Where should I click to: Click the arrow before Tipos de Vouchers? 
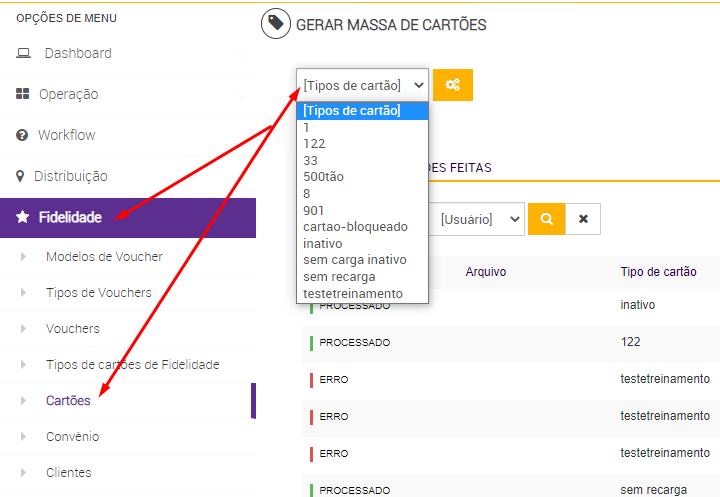[23, 293]
